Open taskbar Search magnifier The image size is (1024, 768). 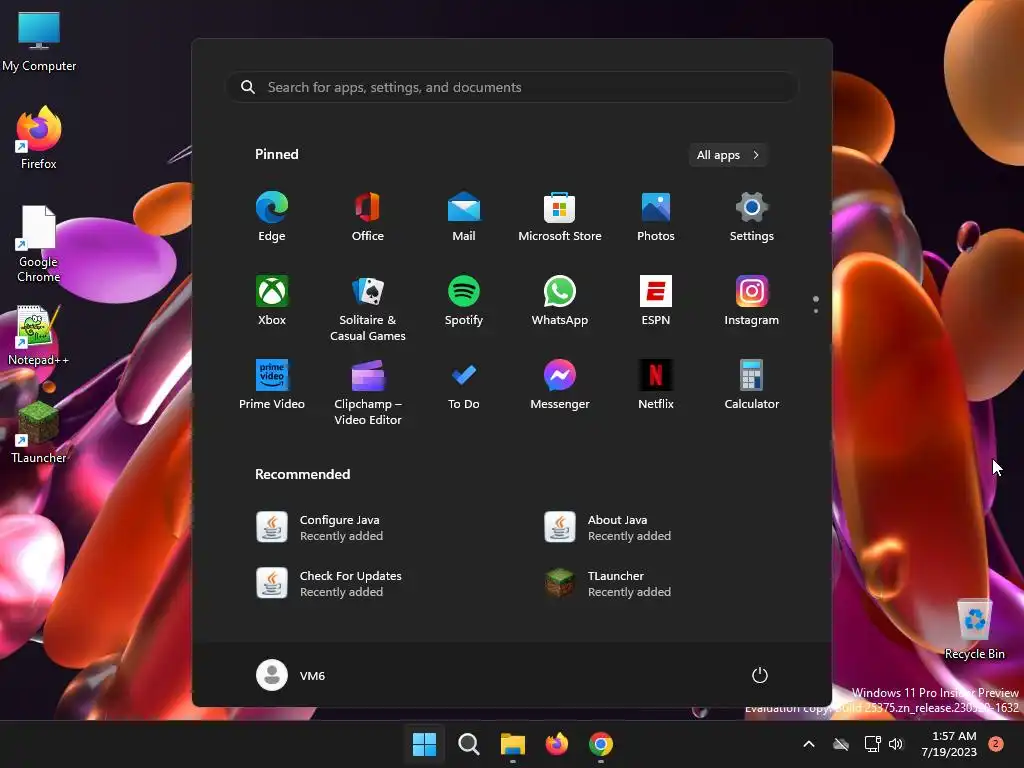click(468, 744)
